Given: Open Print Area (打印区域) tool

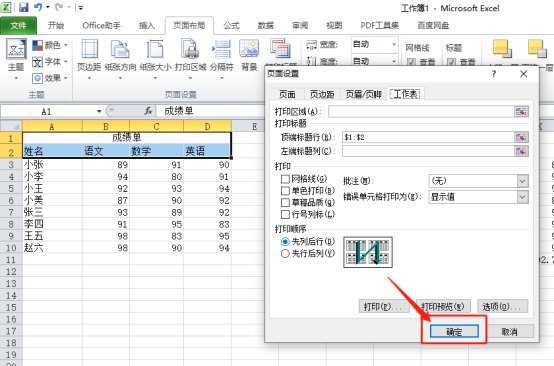Looking at the screenshot, I should (x=190, y=58).
